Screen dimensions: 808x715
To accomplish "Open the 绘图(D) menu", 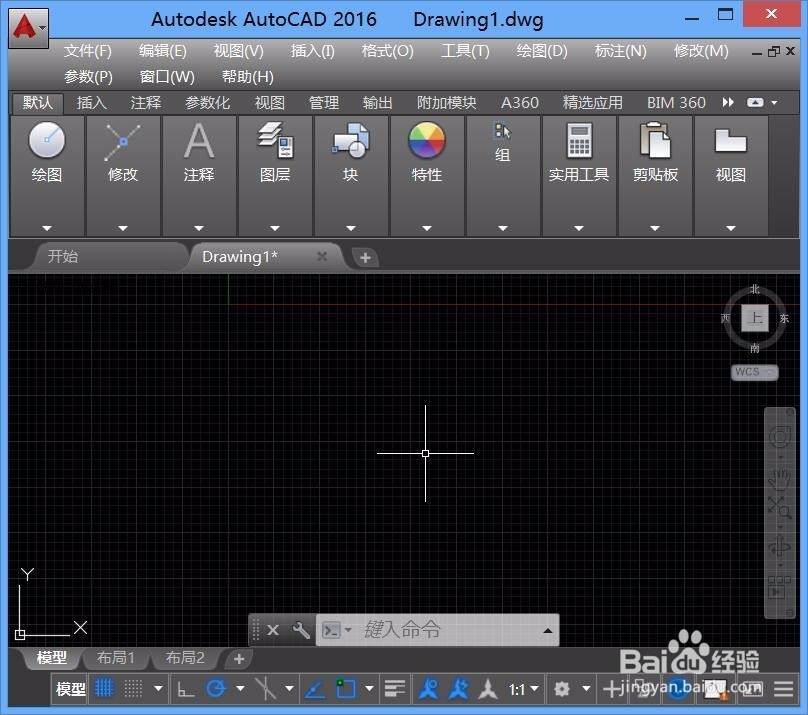I will pos(542,51).
